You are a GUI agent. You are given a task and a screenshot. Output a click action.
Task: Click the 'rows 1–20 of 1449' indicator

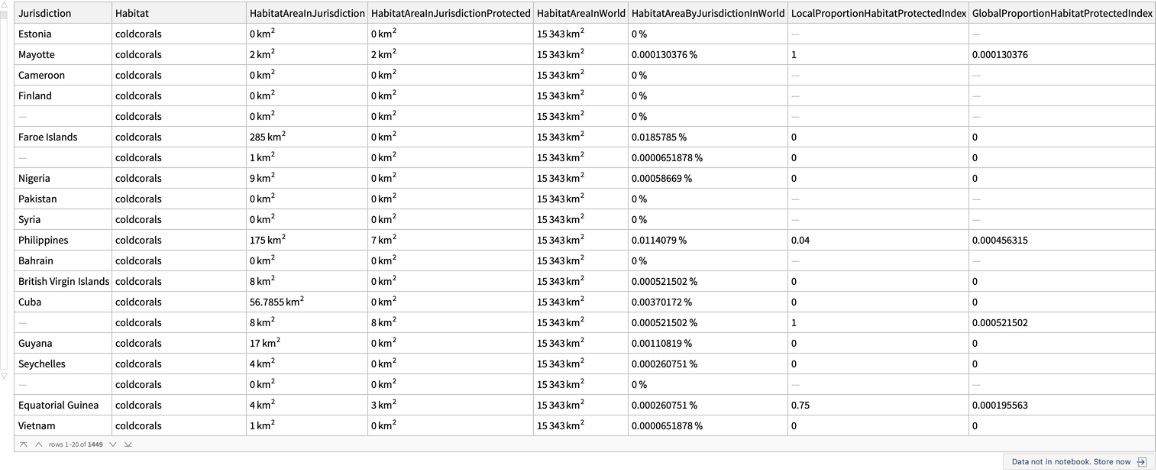pos(75,443)
